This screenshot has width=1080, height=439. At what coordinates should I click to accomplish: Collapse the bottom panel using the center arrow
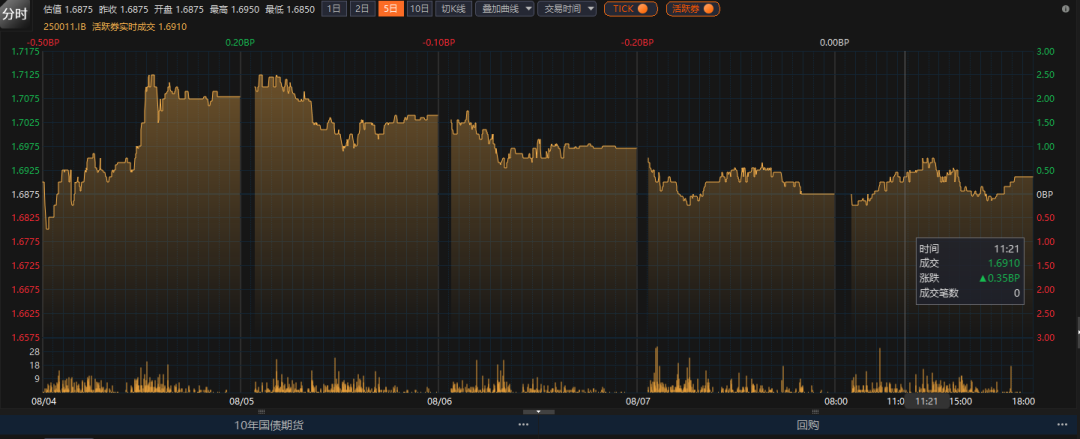(x=538, y=411)
